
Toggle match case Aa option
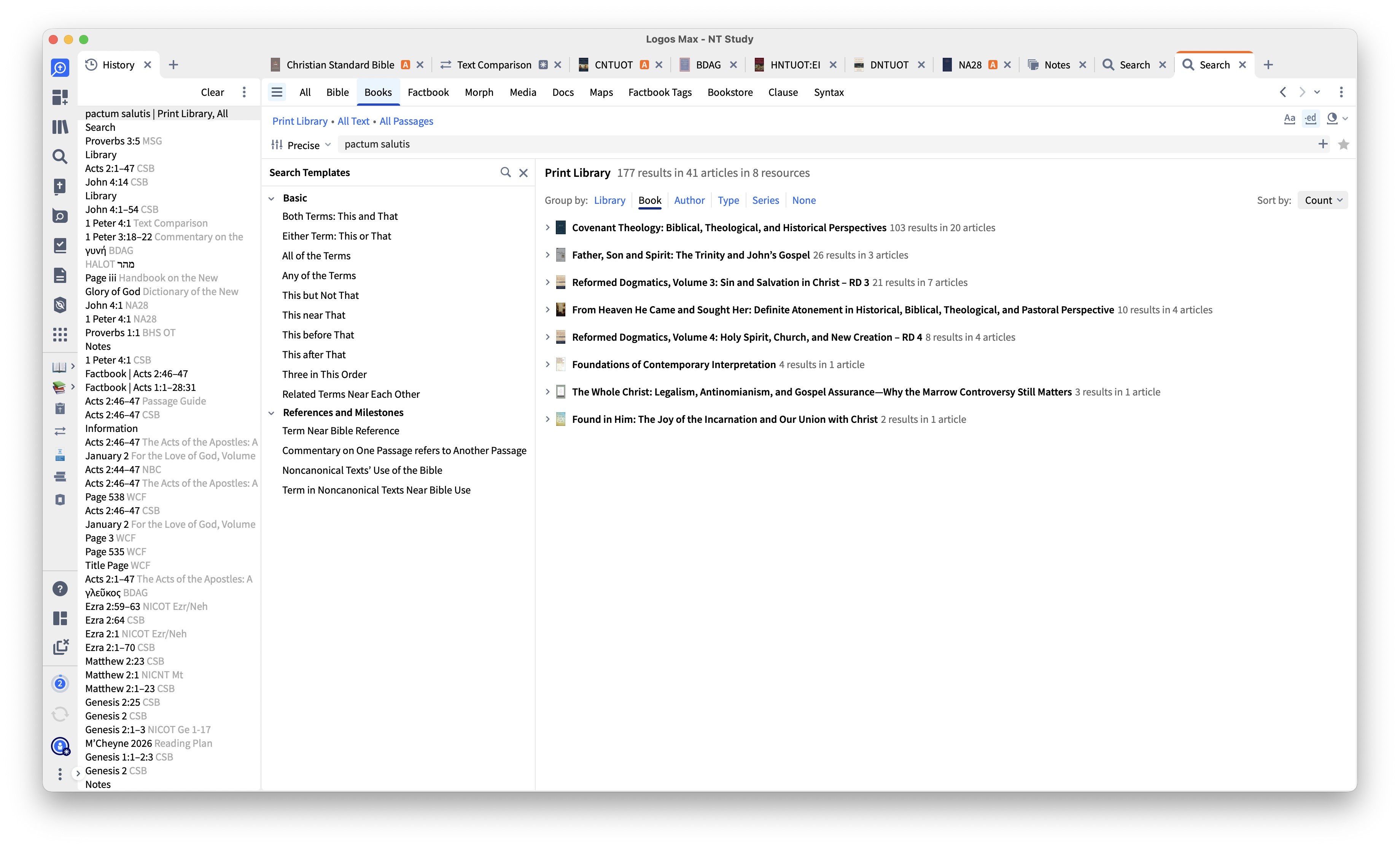pyautogui.click(x=1289, y=119)
